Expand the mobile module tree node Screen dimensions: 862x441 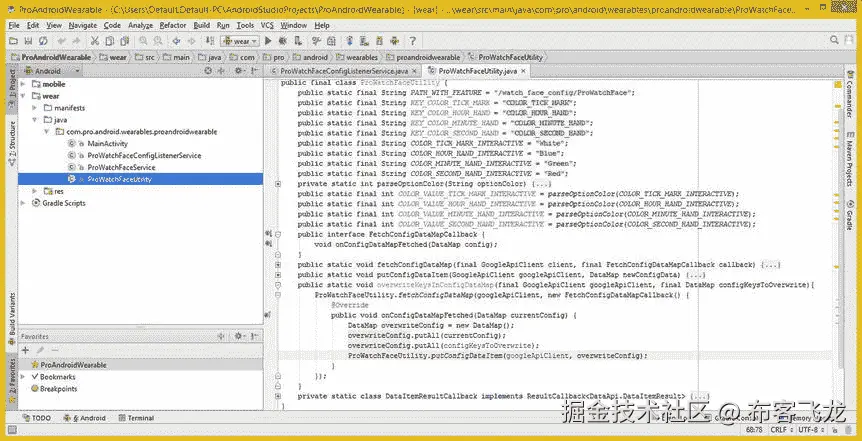click(23, 84)
